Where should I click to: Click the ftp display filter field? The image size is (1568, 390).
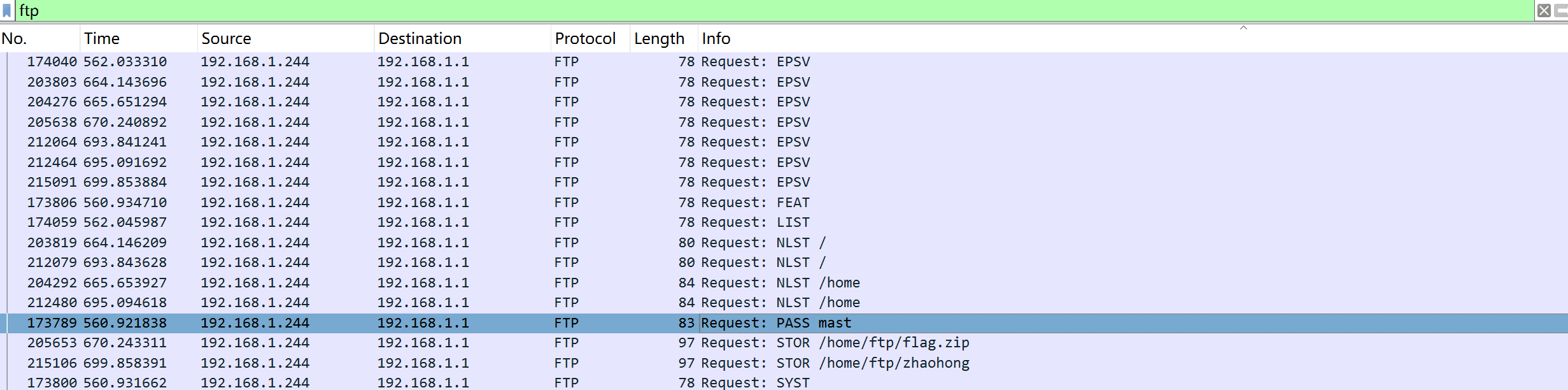pos(764,11)
